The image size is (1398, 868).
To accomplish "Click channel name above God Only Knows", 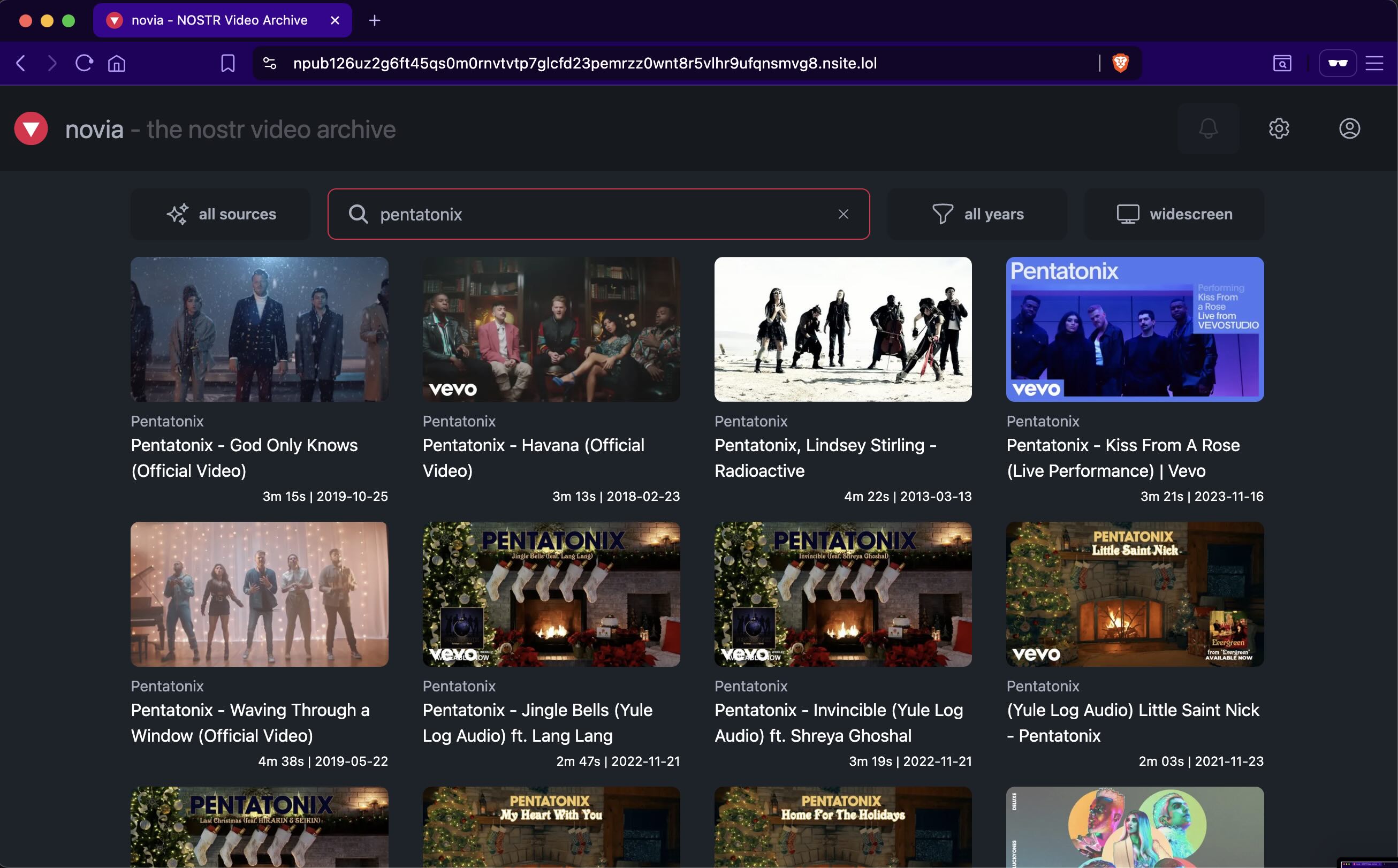I will [x=167, y=421].
